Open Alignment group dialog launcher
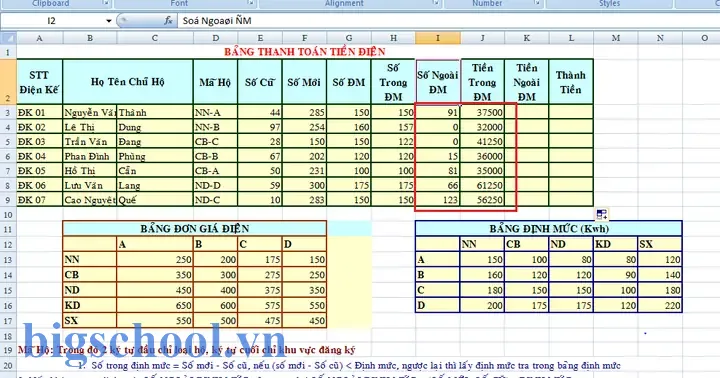The width and height of the screenshot is (720, 378). tap(435, 3)
